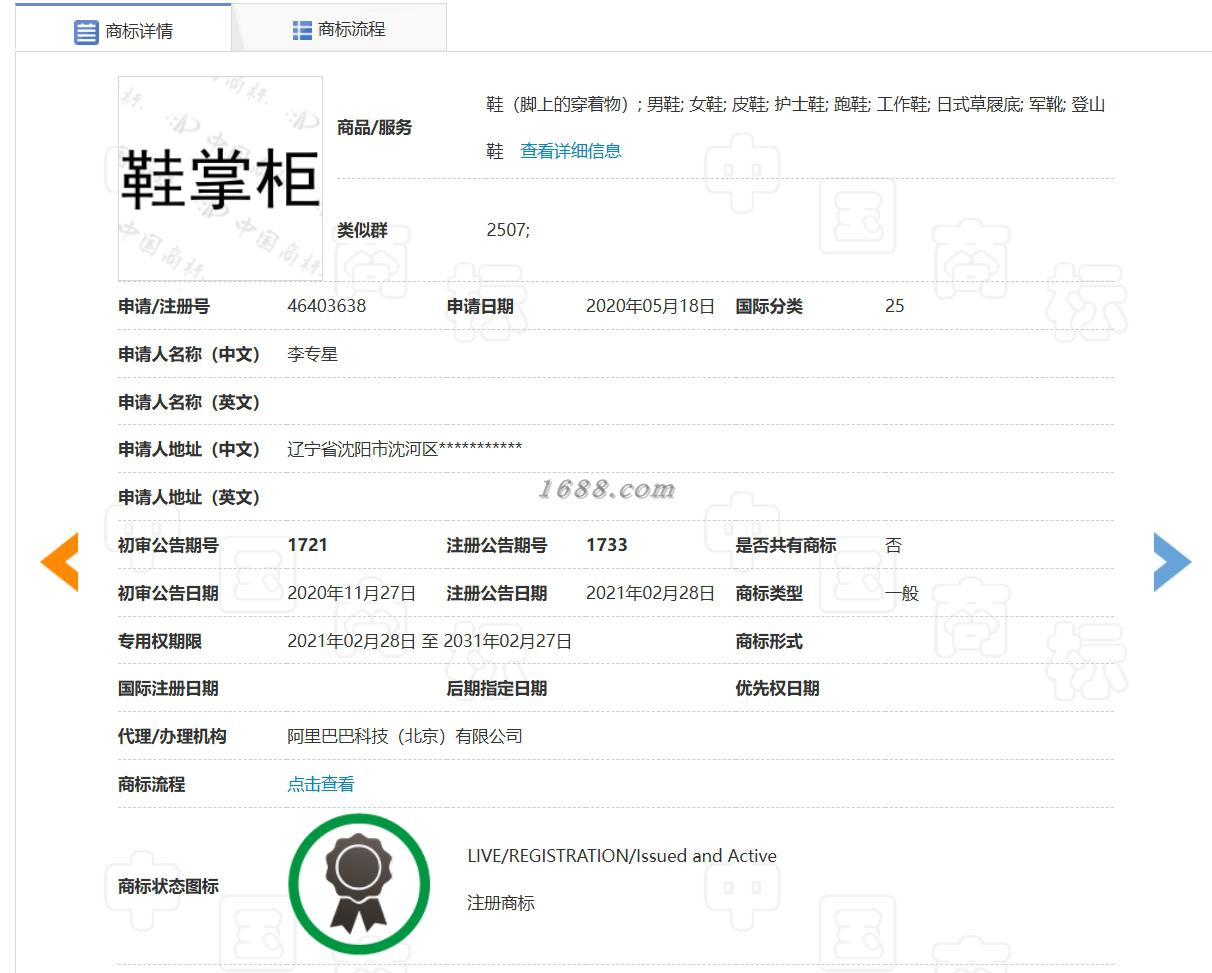Click the 申请人地址（中文） label

coord(189,449)
